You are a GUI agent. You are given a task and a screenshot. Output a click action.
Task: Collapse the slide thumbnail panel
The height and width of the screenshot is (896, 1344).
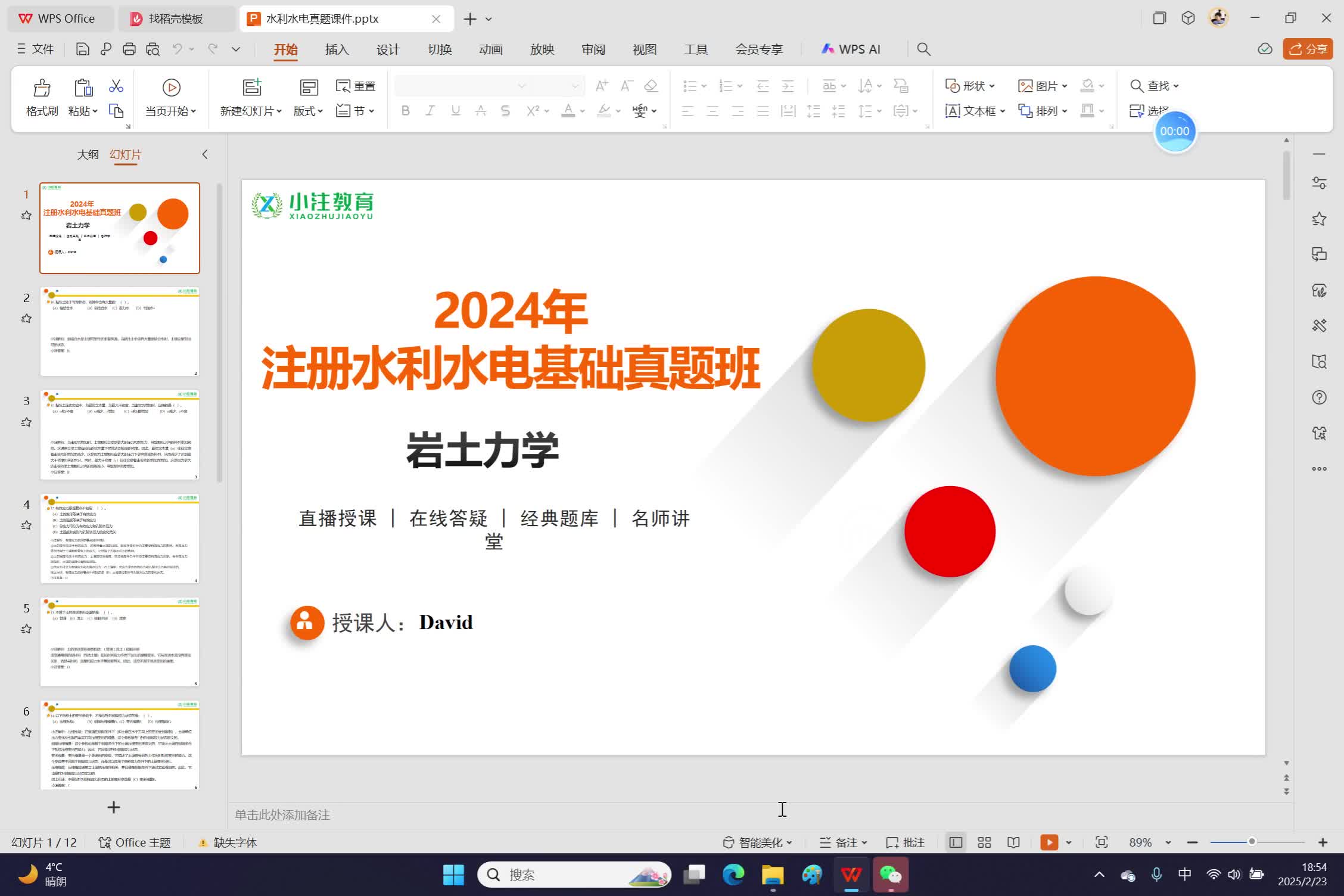pyautogui.click(x=205, y=155)
